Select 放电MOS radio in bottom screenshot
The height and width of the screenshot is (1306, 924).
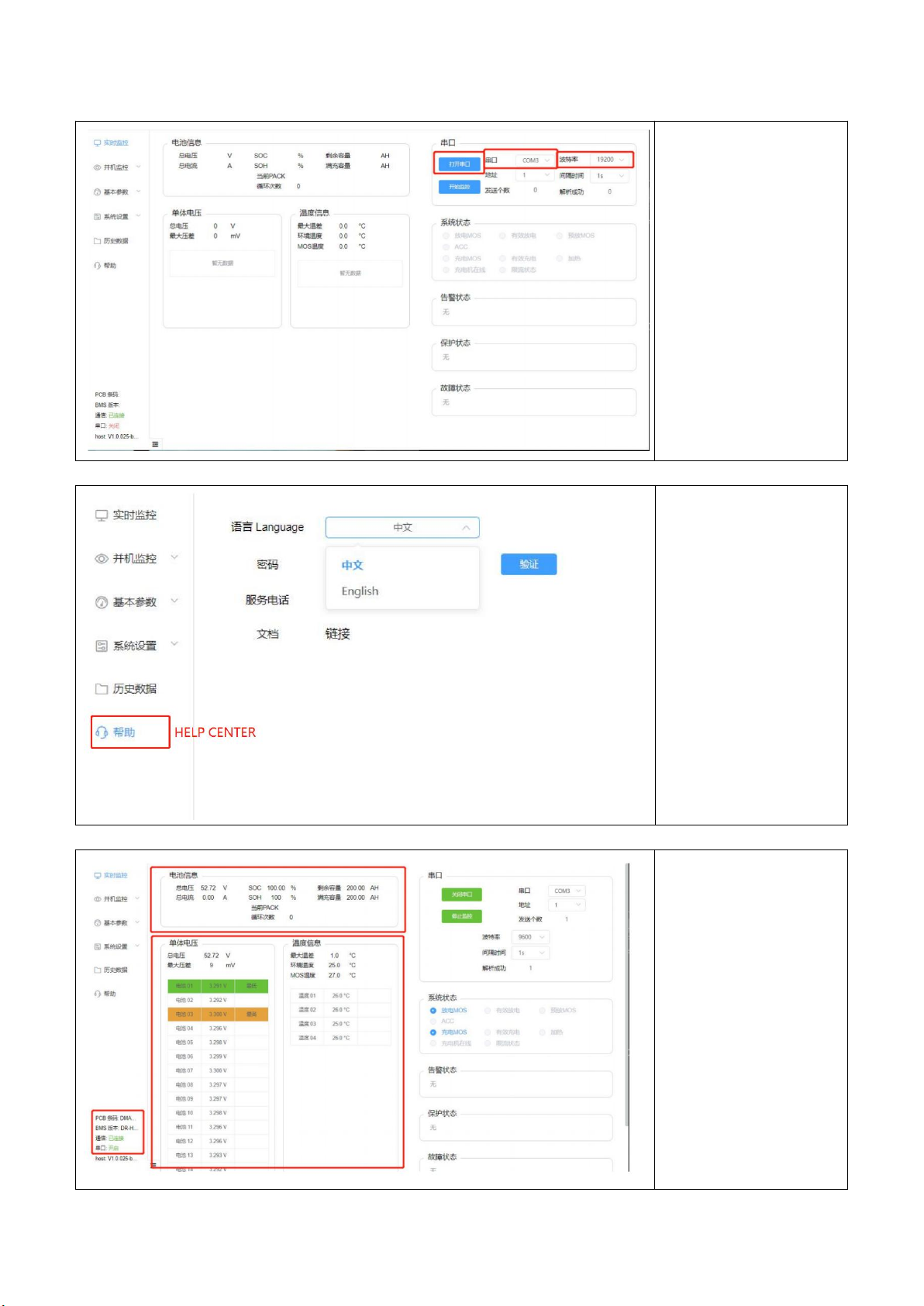pos(433,1011)
